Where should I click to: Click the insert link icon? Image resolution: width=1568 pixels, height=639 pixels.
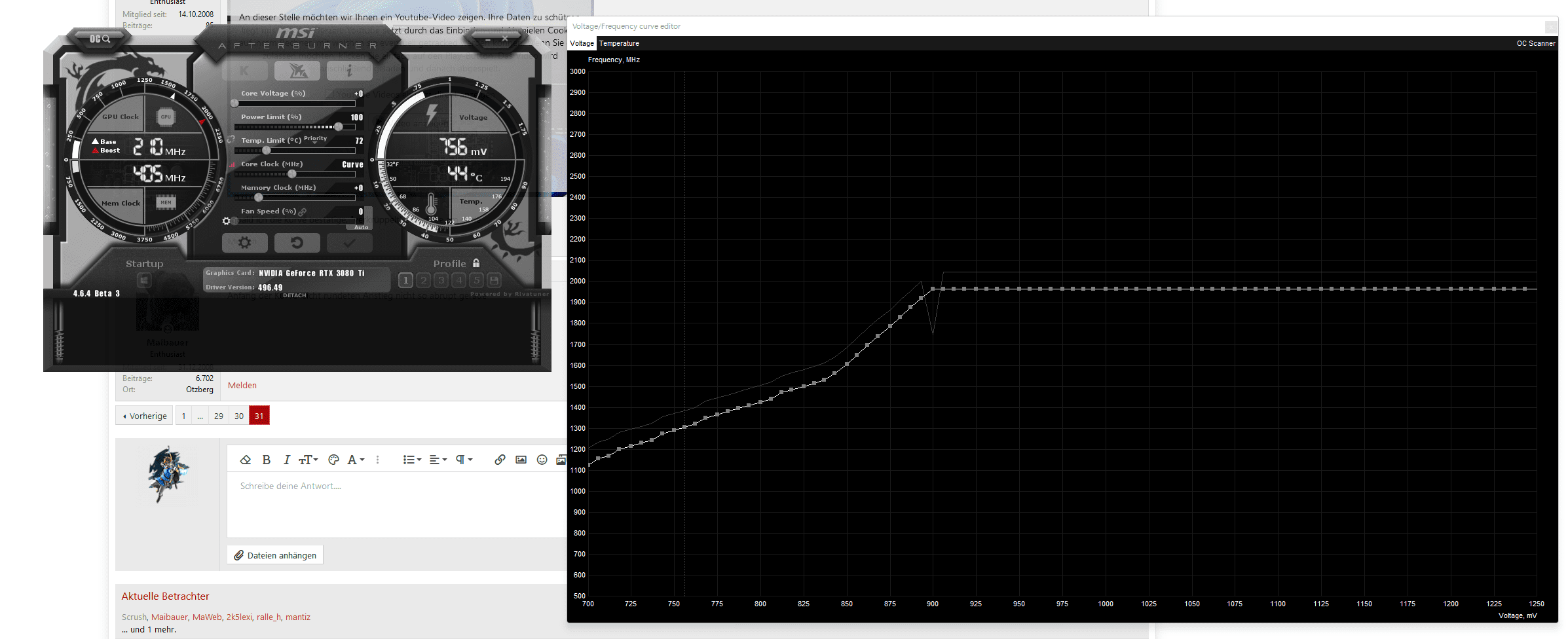(500, 460)
